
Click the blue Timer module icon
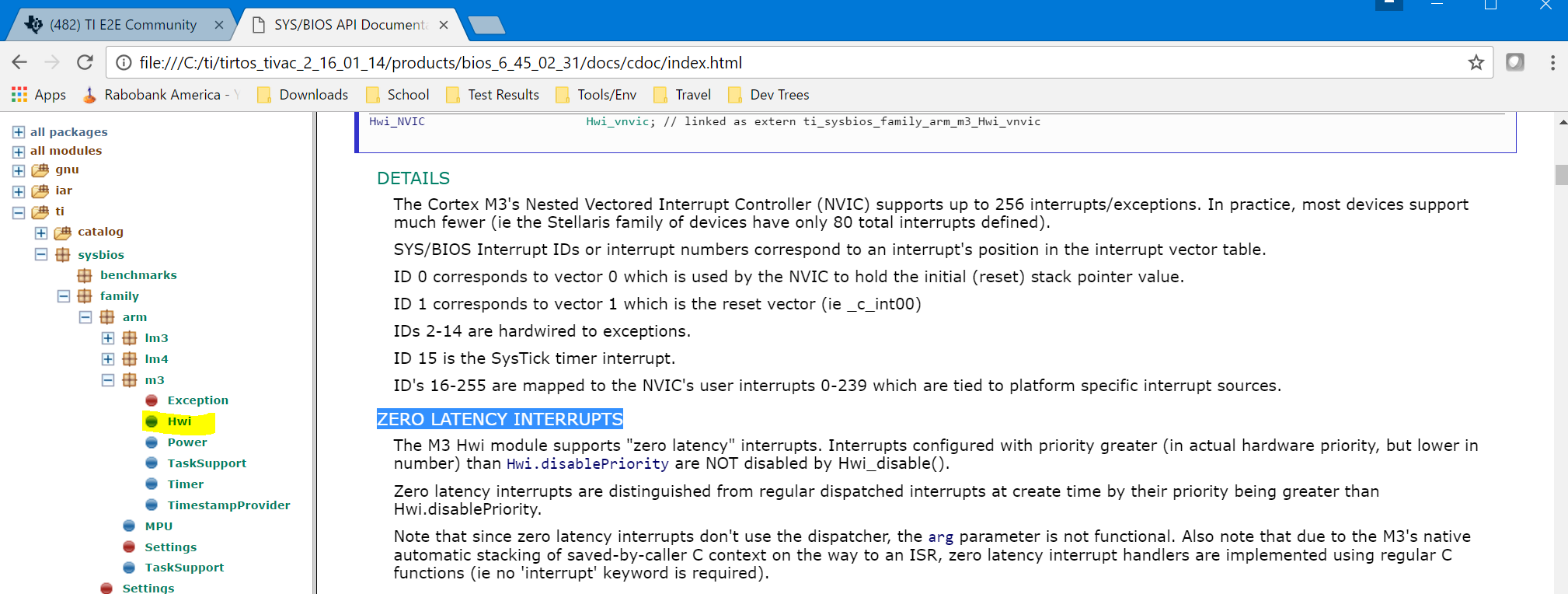point(152,484)
